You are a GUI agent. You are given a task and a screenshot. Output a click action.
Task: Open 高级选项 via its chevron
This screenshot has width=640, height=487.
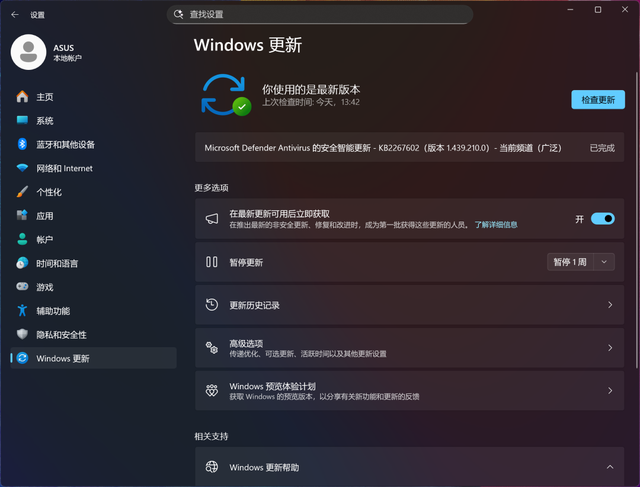tap(610, 348)
